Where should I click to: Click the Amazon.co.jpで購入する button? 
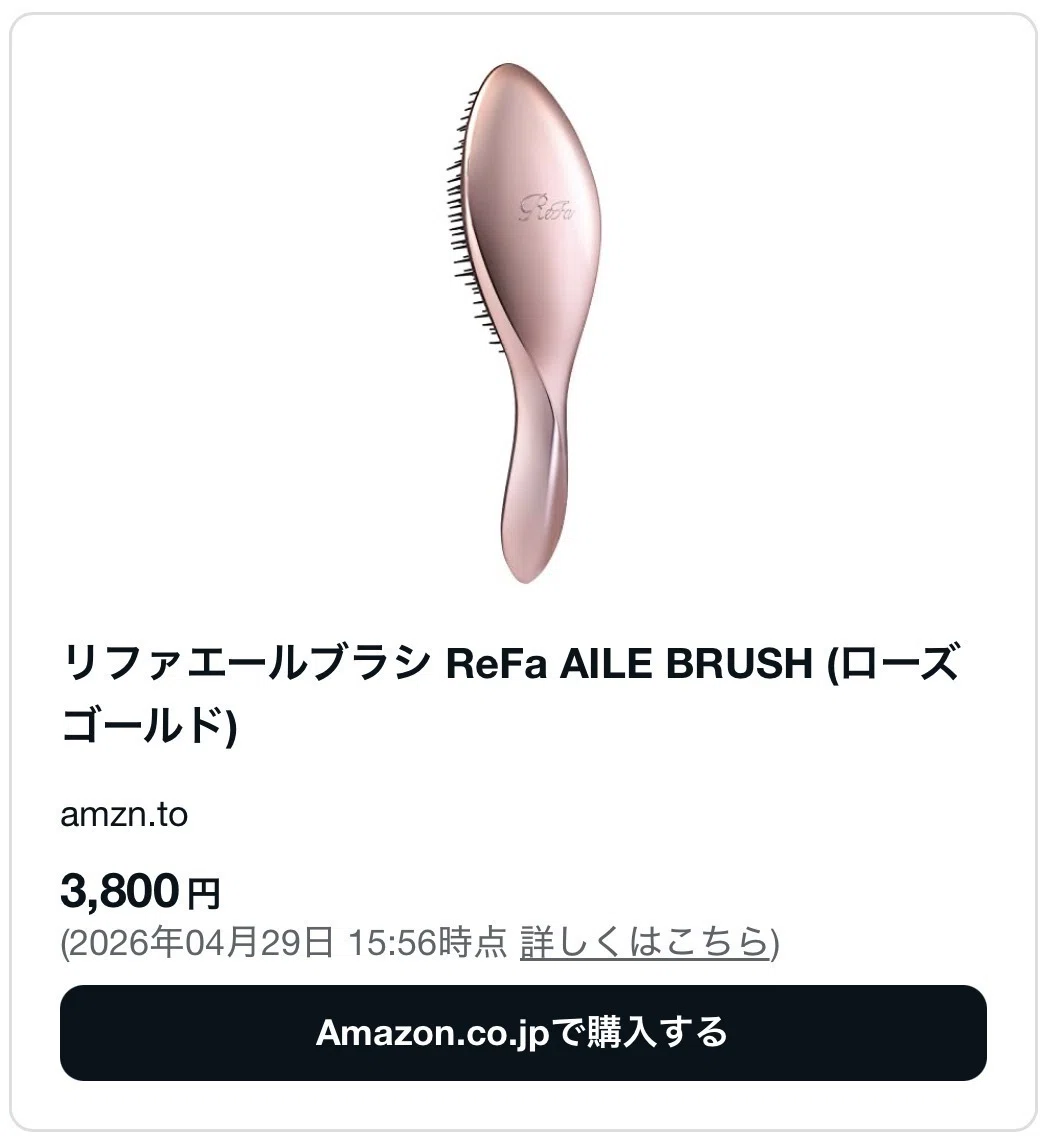click(x=523, y=1032)
